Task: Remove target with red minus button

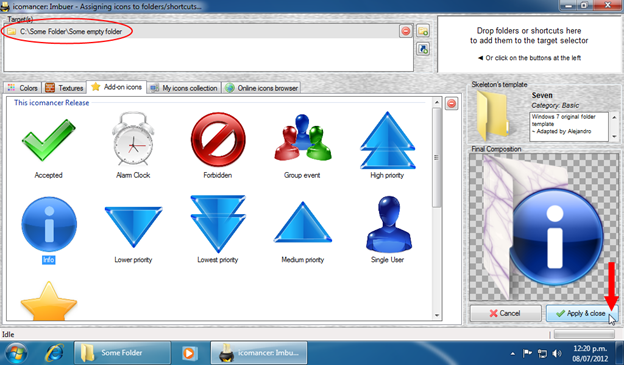Action: click(406, 31)
